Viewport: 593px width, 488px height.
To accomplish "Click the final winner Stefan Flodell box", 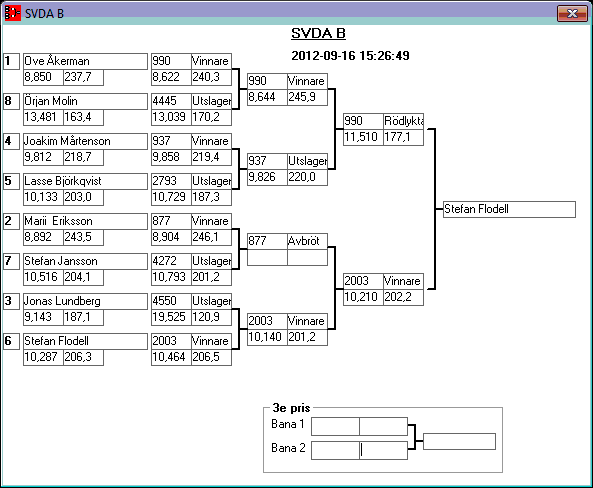I will [x=509, y=209].
